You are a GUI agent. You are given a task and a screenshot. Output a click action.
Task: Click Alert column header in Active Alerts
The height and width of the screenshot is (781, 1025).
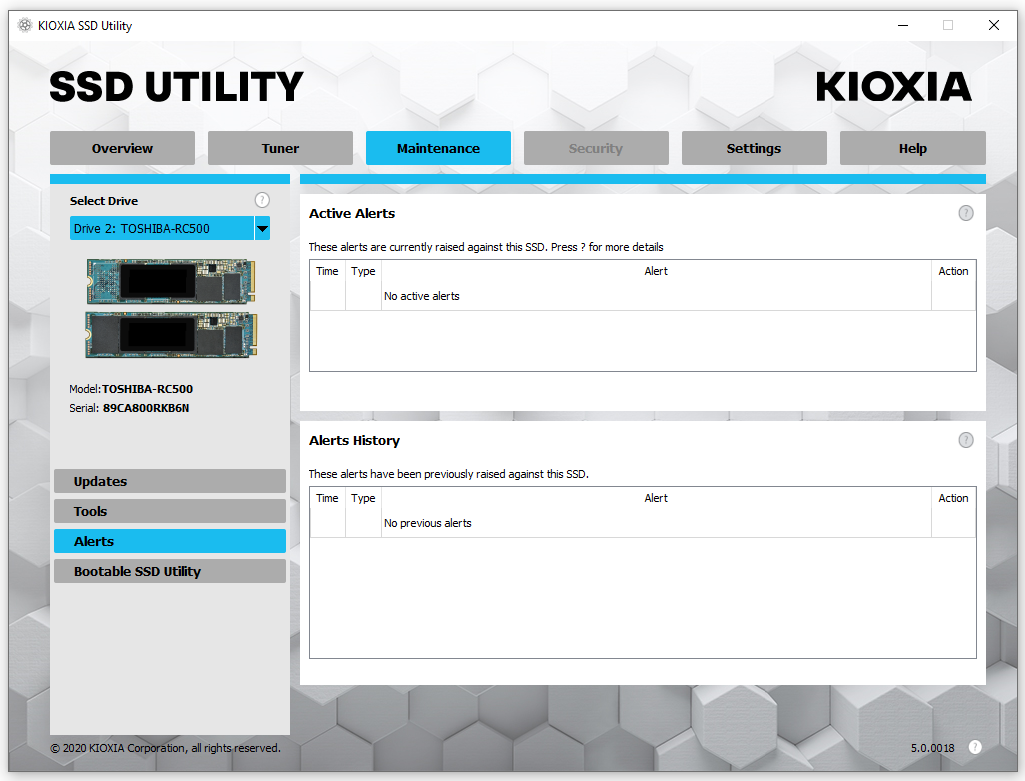pyautogui.click(x=656, y=271)
